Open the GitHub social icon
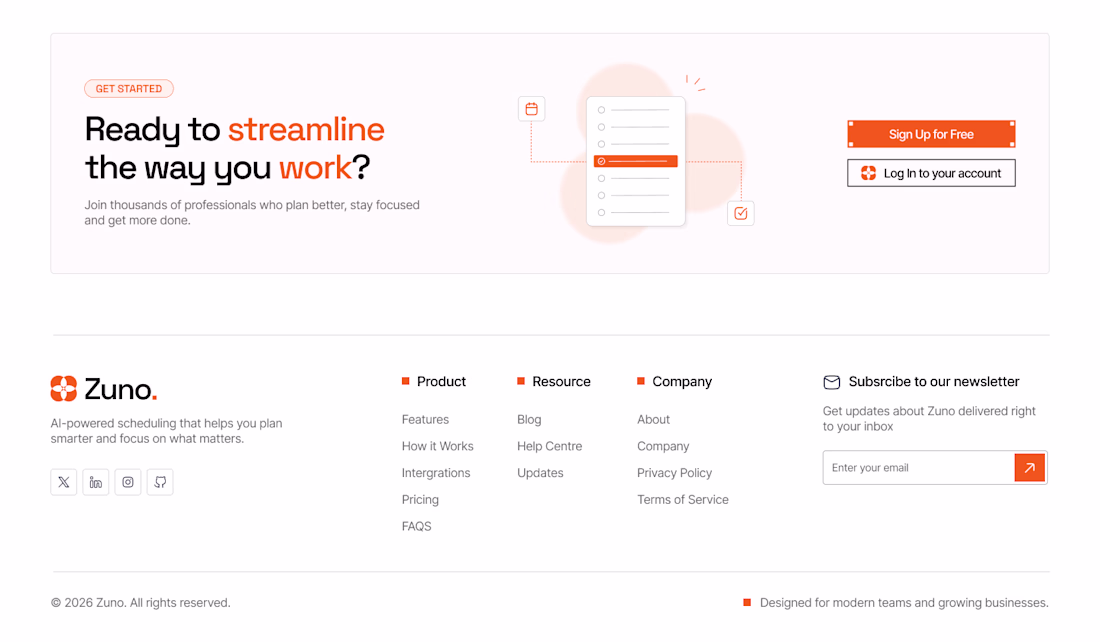Viewport: 1100px width, 642px height. point(160,482)
